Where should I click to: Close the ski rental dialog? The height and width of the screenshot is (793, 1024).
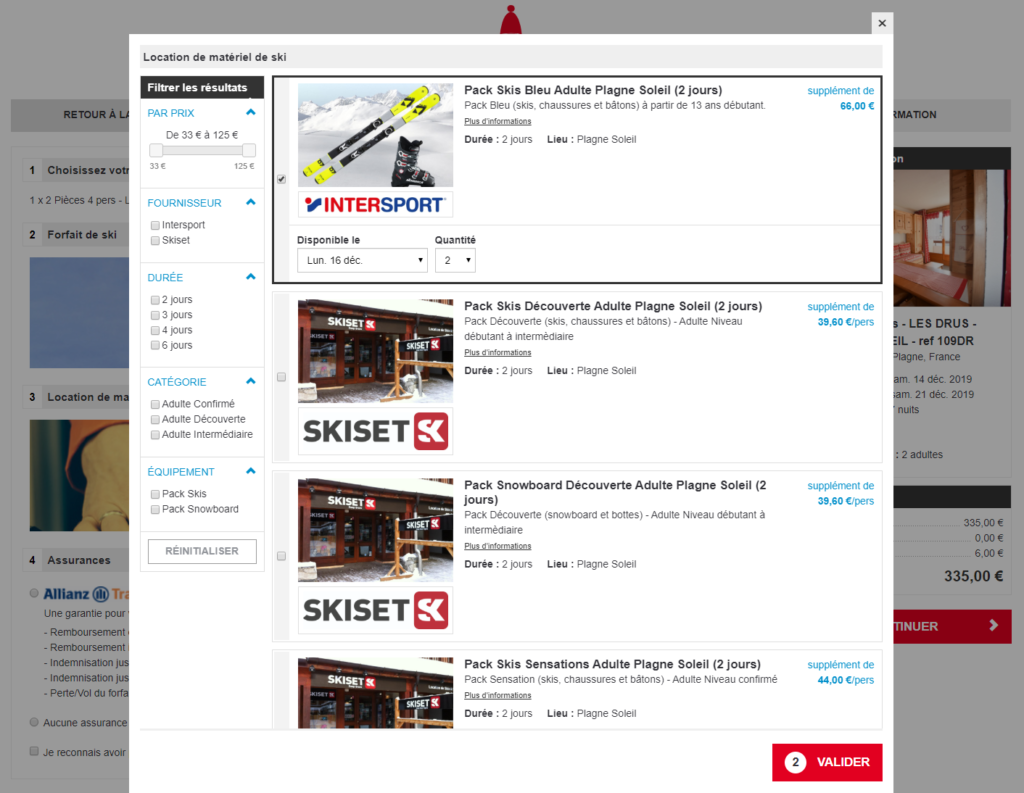[881, 23]
